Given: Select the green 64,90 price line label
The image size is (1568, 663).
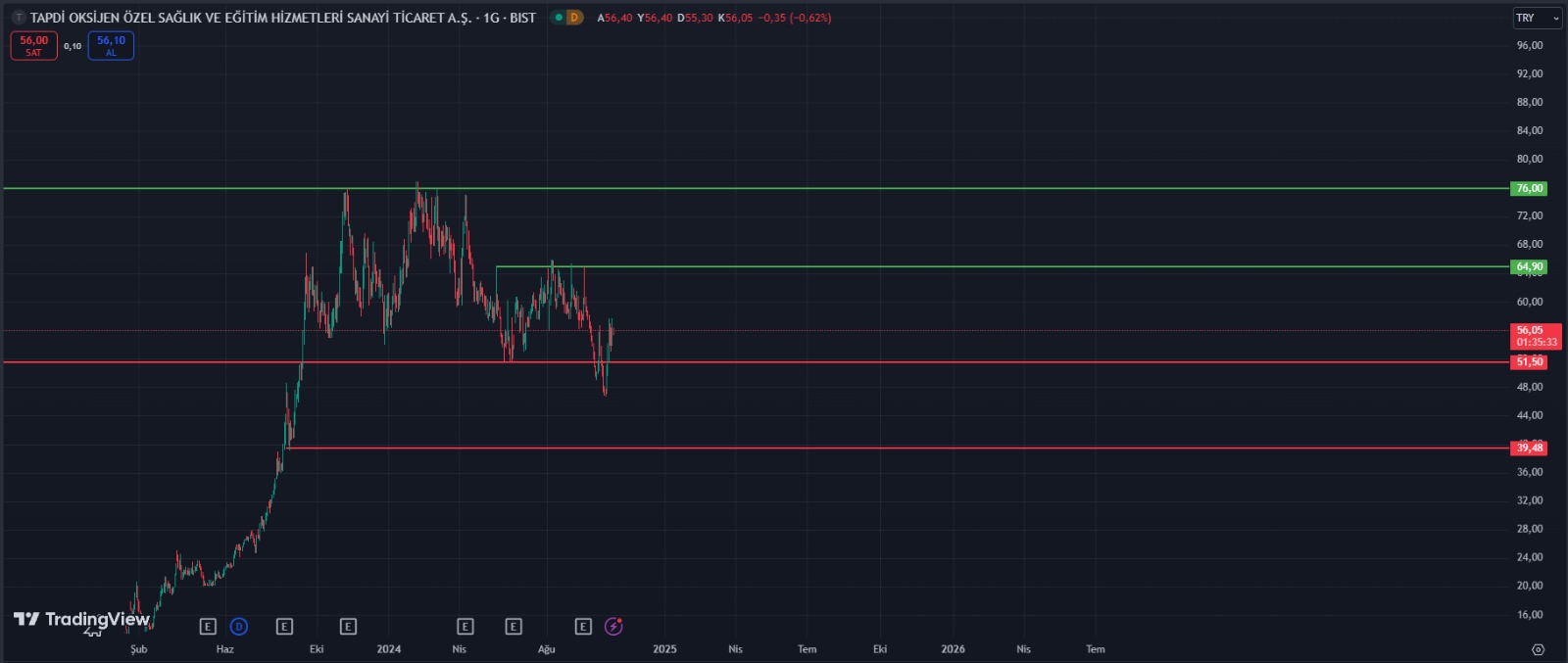Looking at the screenshot, I should [x=1529, y=266].
